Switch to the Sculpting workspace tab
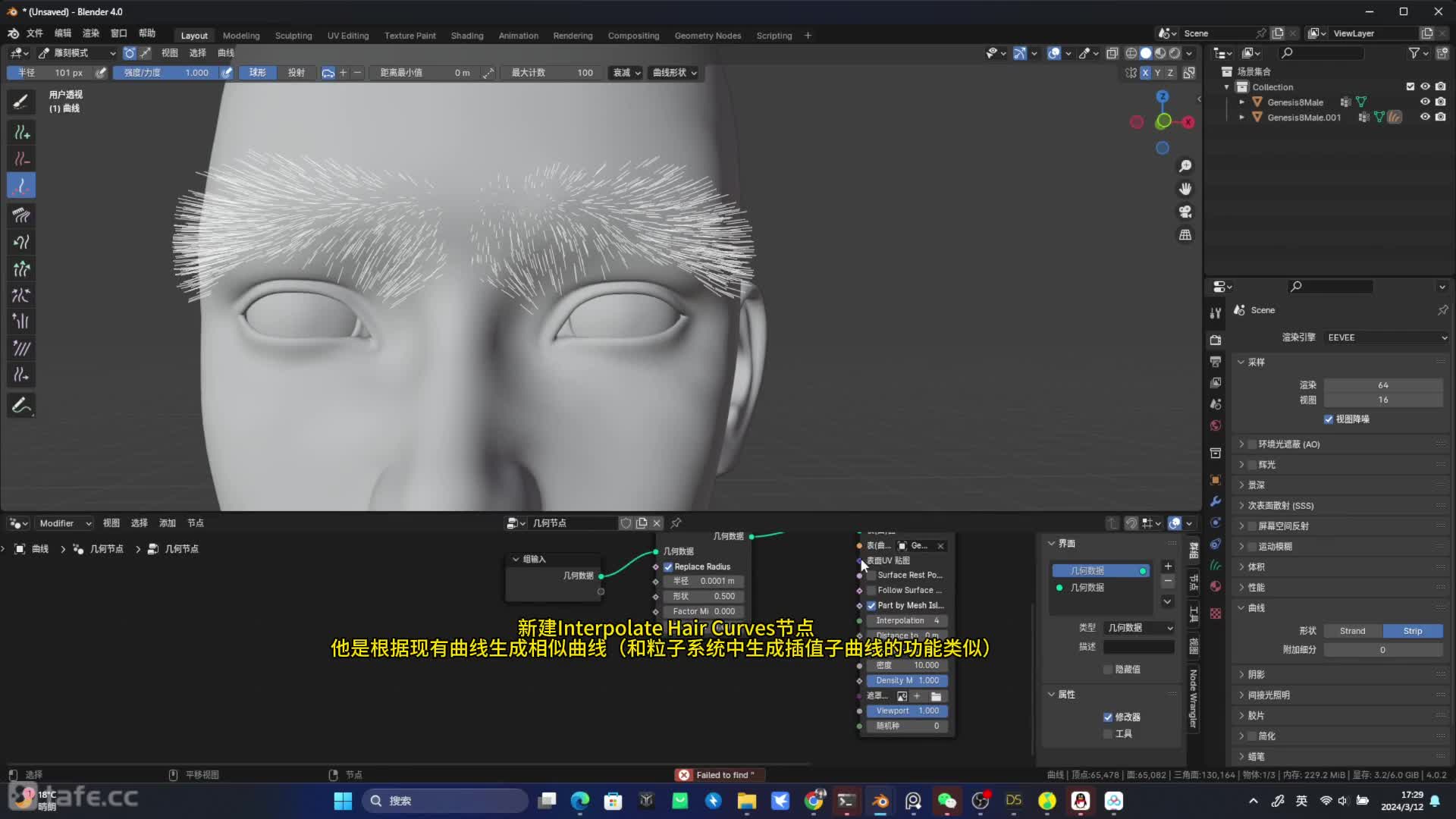The image size is (1456, 819). click(x=293, y=36)
